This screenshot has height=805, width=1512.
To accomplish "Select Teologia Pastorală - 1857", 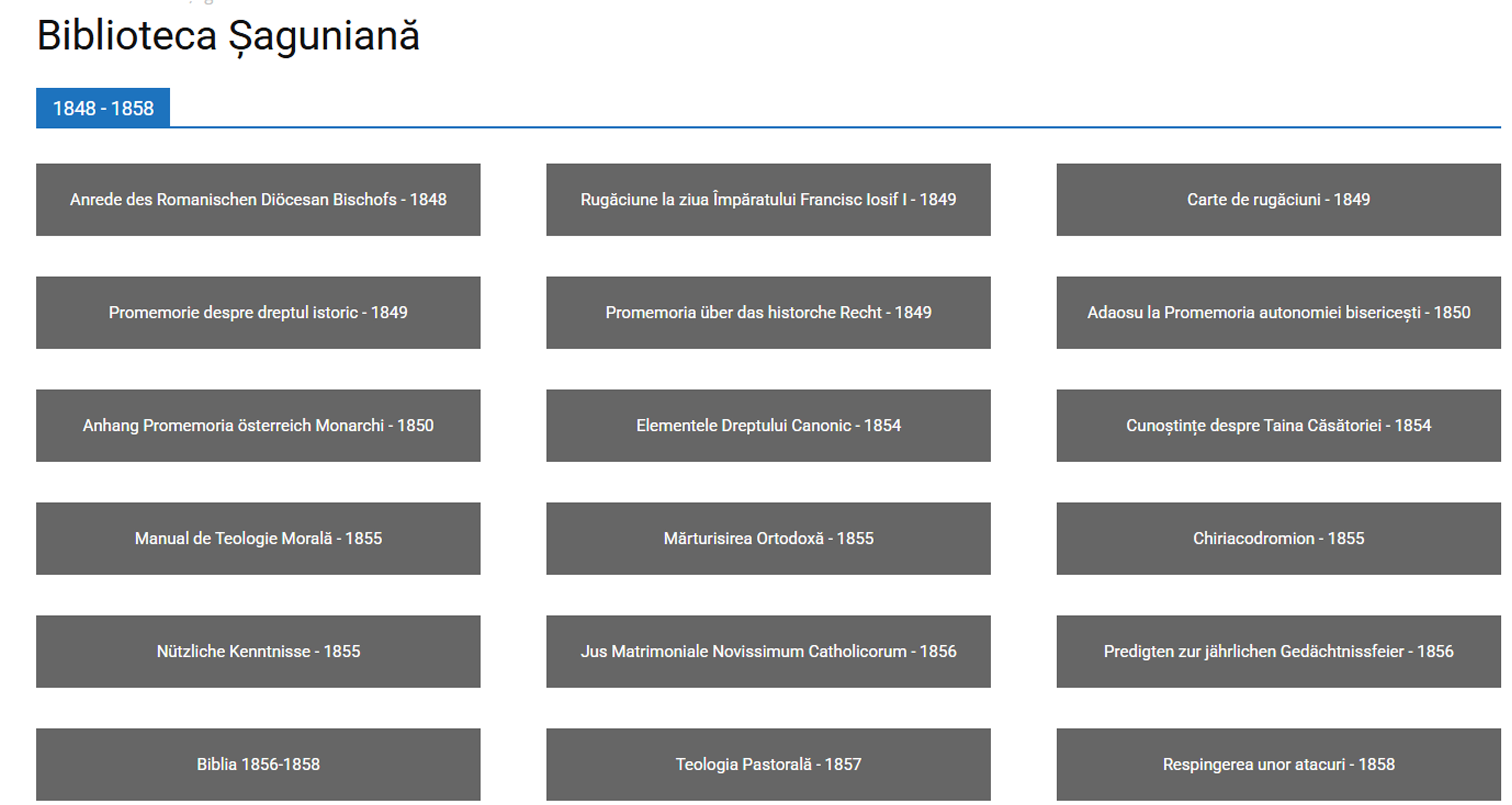I will click(768, 764).
